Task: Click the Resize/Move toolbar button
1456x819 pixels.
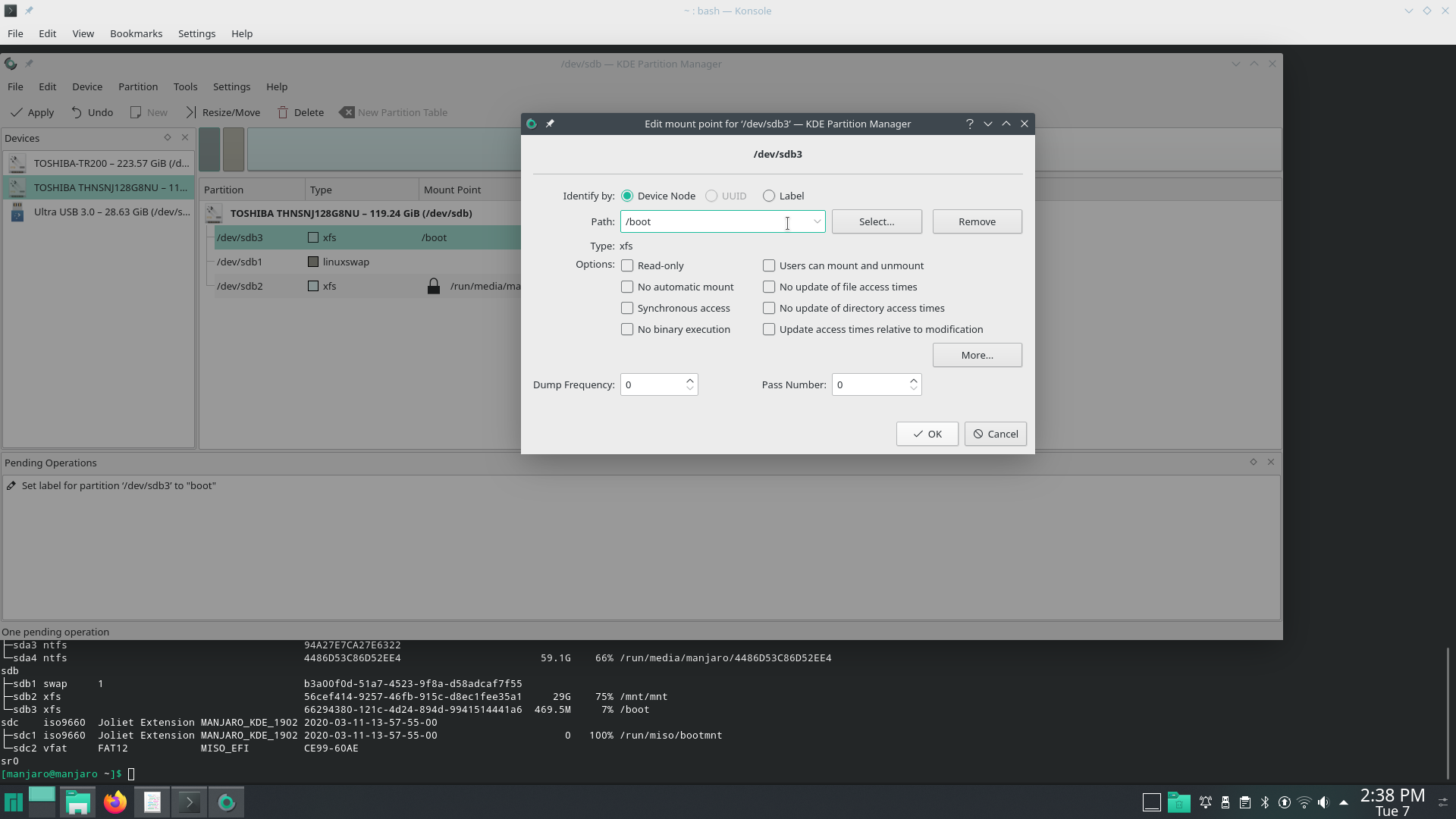Action: (x=223, y=112)
